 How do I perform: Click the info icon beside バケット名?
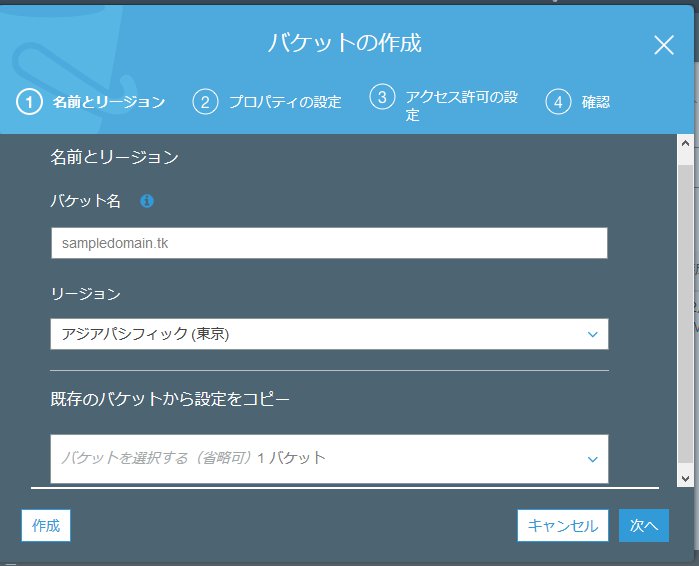pos(147,201)
